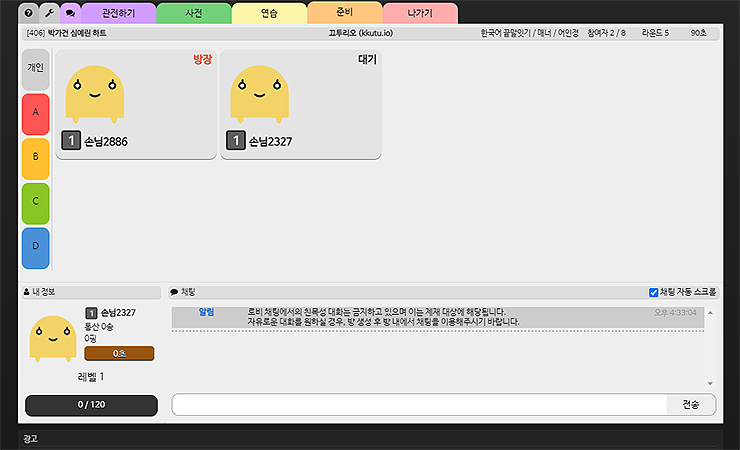Open the help question-mark icon tab
The width and height of the screenshot is (740, 450).
pos(29,13)
